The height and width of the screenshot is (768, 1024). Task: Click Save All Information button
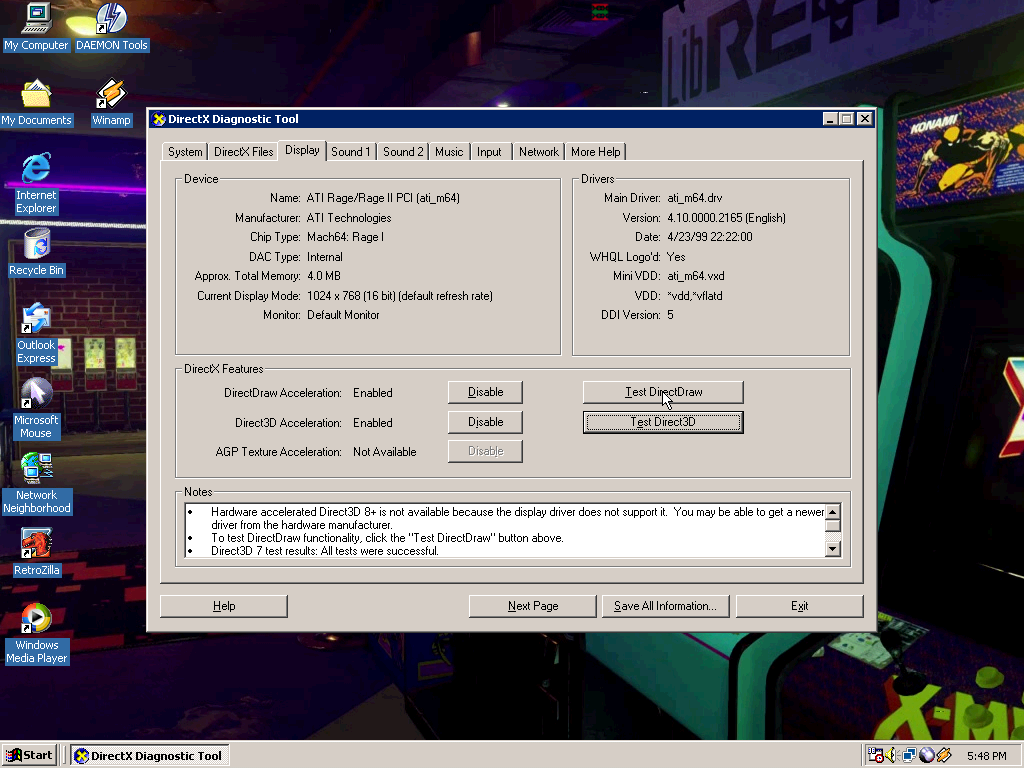click(665, 606)
